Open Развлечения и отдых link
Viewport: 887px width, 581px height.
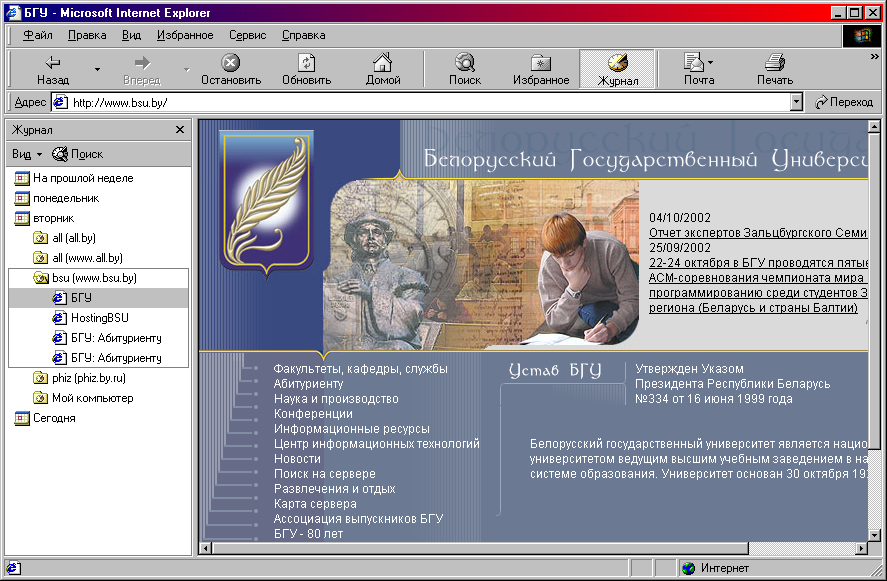[334, 489]
